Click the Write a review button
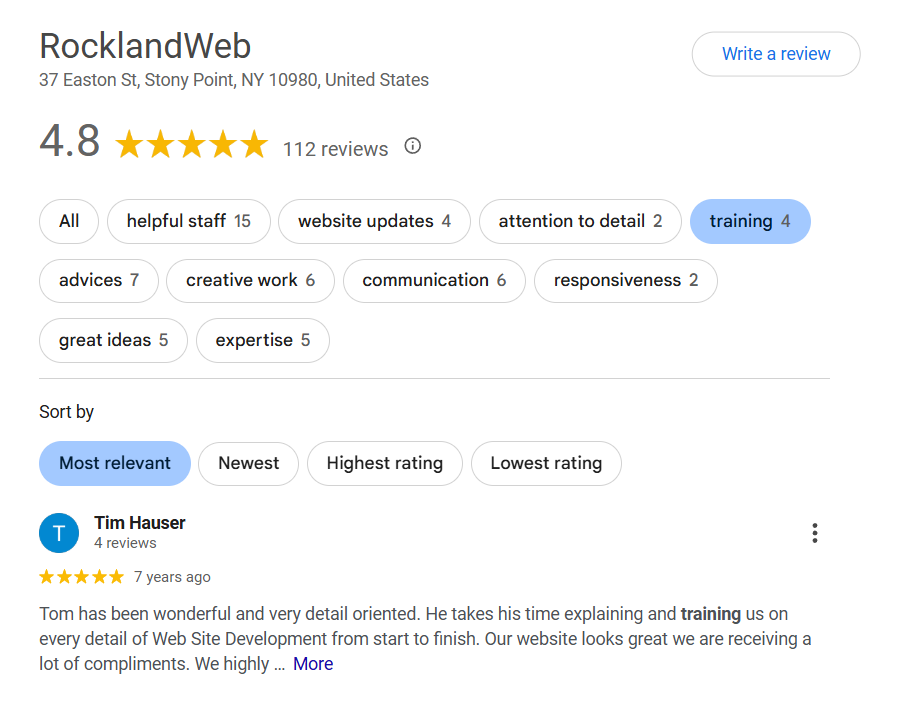 [x=776, y=54]
